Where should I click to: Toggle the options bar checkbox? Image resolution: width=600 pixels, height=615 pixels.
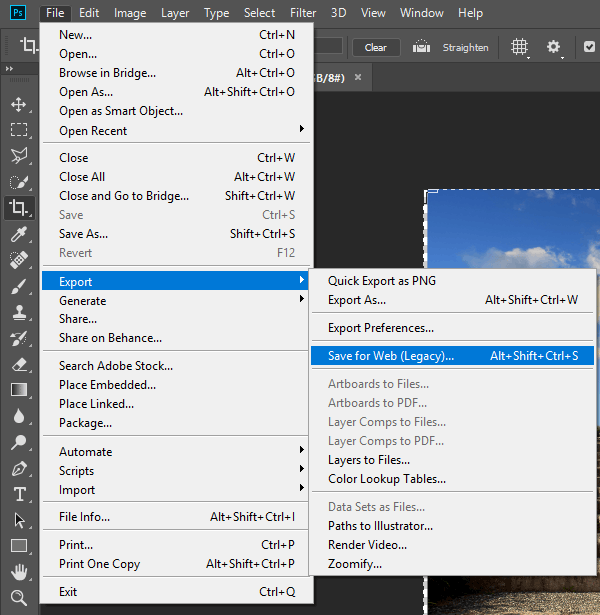click(589, 47)
